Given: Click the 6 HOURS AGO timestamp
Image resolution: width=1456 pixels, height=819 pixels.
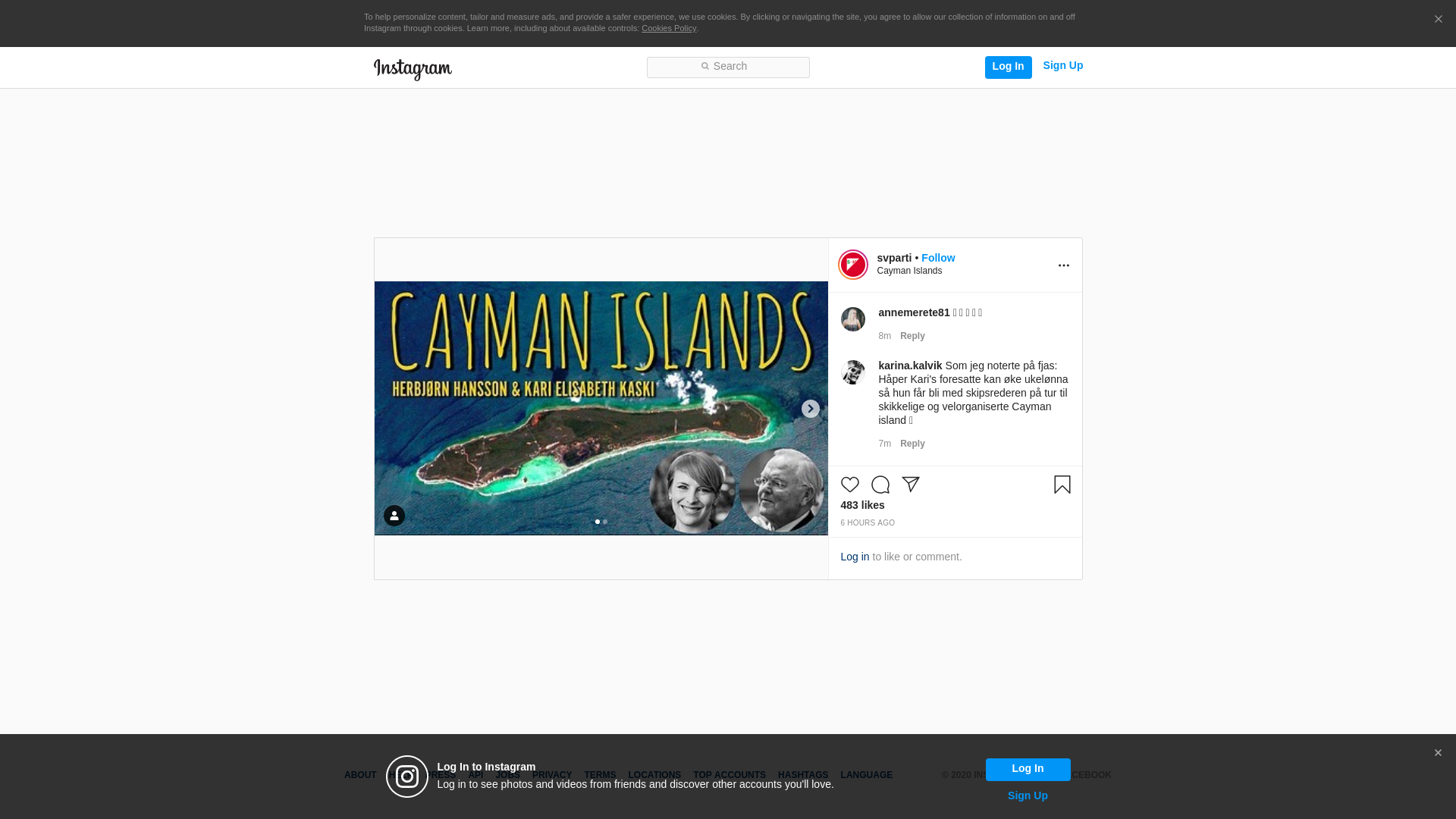Looking at the screenshot, I should [868, 523].
